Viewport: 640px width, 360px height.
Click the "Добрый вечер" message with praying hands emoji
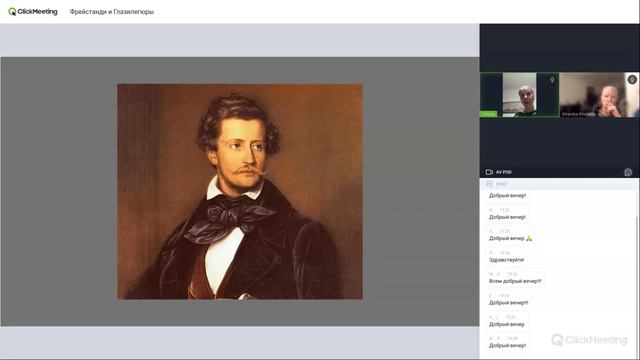pos(511,238)
